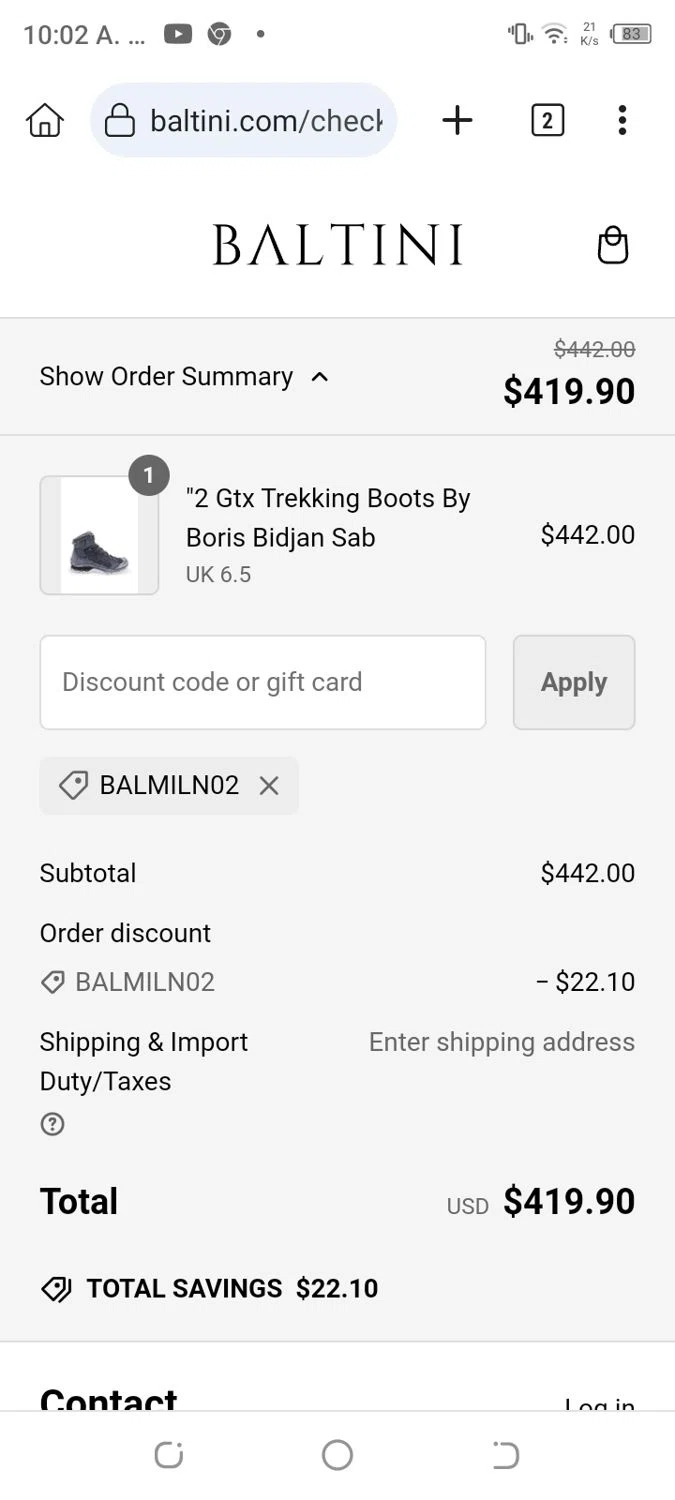Click the Baltini logo
Screen dimensions: 675x1500
click(x=337, y=245)
